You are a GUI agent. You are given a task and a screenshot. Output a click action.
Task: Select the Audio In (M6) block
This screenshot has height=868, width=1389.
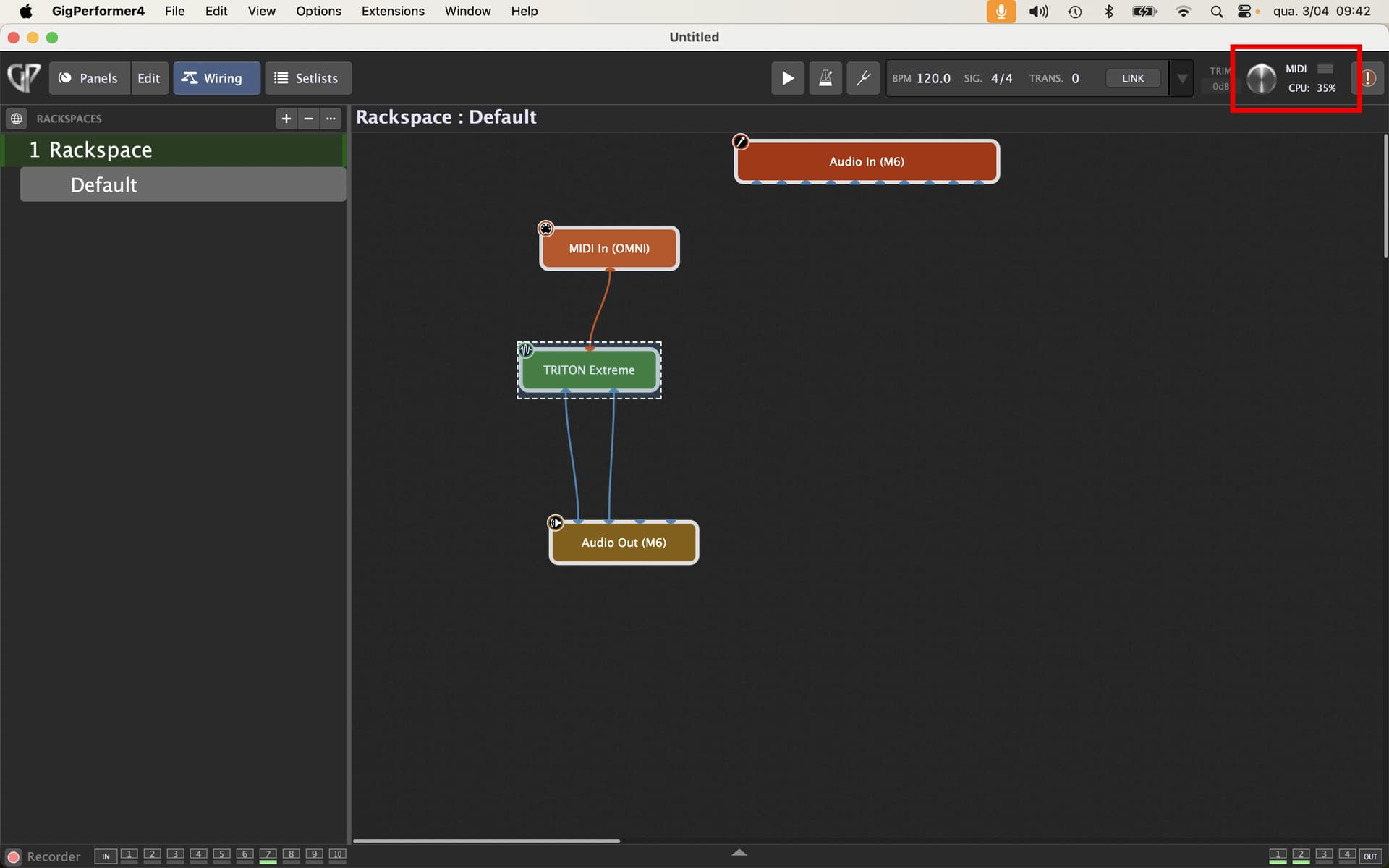867,161
